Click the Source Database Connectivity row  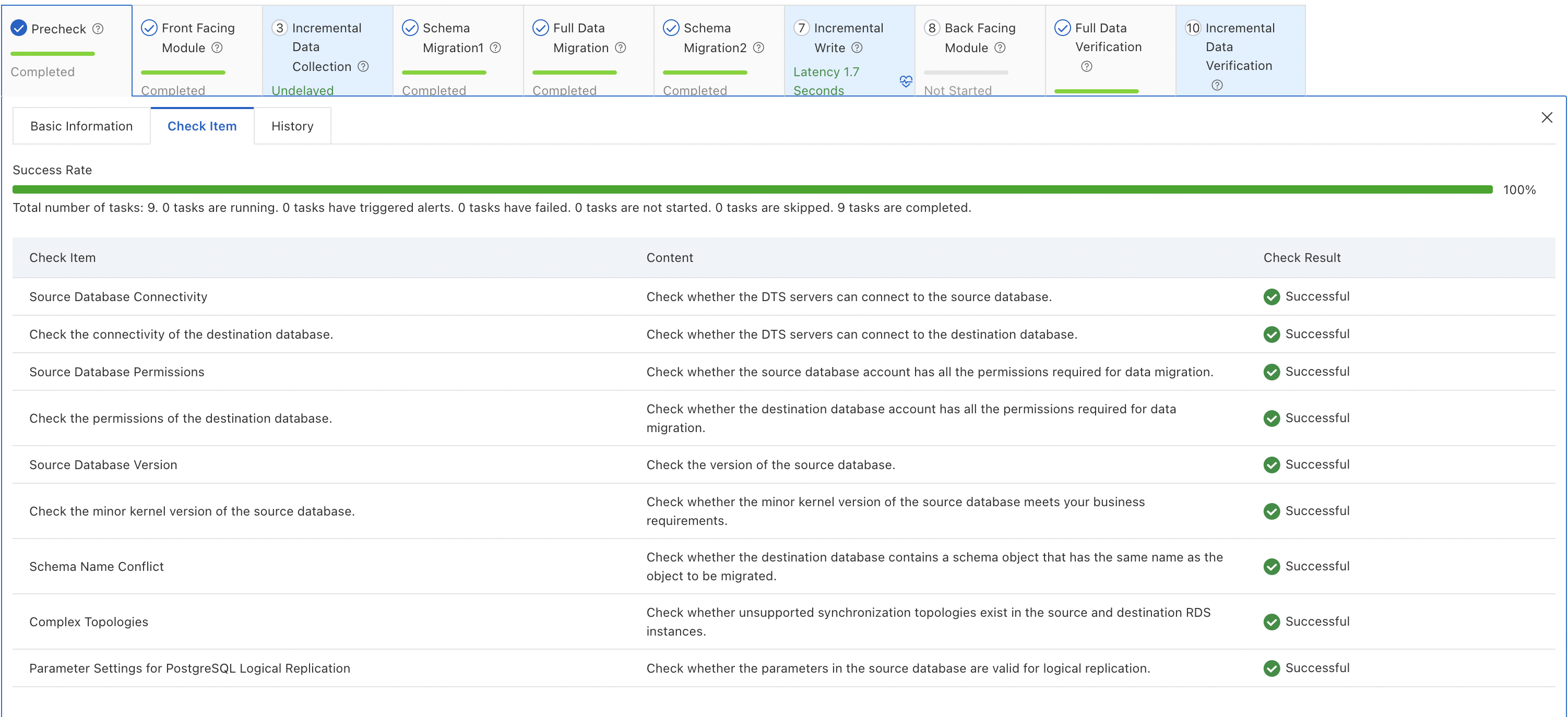click(118, 296)
